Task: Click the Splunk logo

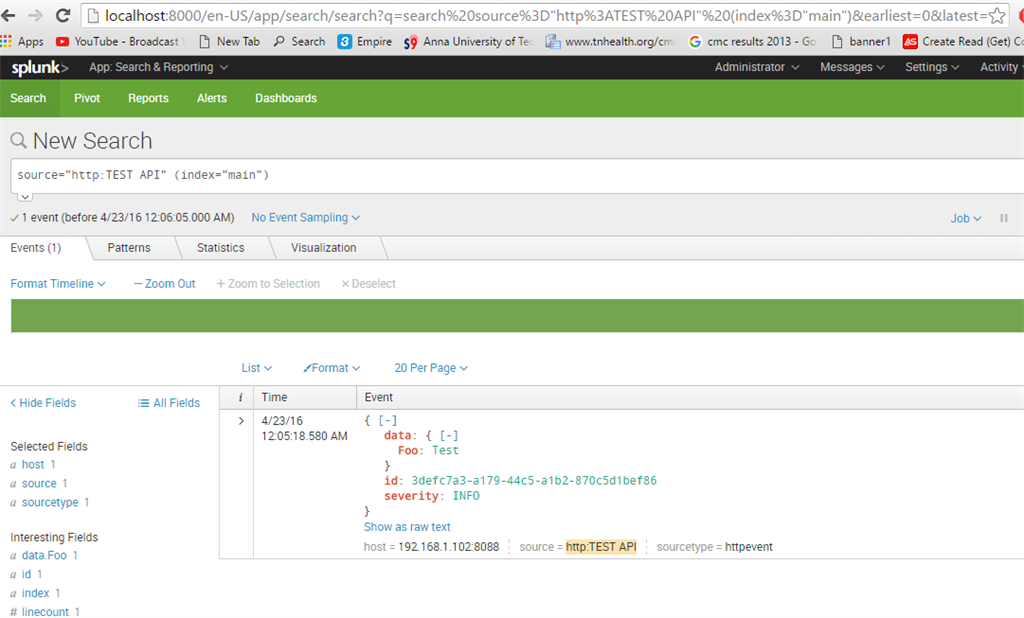Action: pyautogui.click(x=39, y=67)
